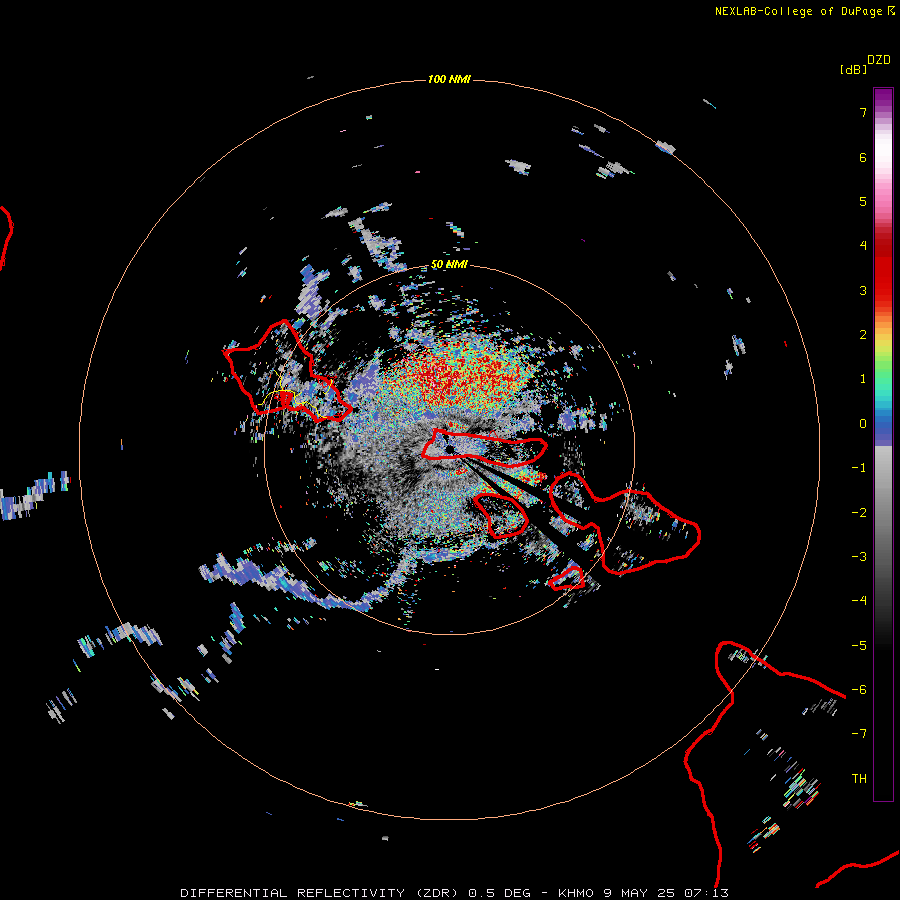Click the scale value -5 label

(x=859, y=646)
